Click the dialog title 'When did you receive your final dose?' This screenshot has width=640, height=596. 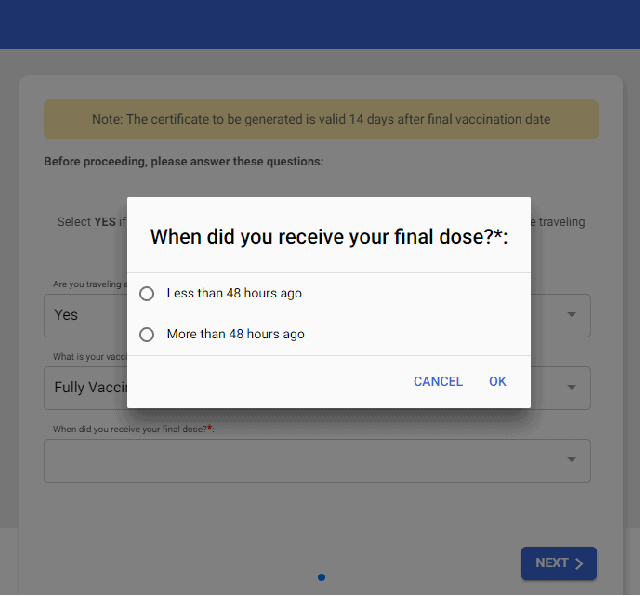tap(329, 237)
